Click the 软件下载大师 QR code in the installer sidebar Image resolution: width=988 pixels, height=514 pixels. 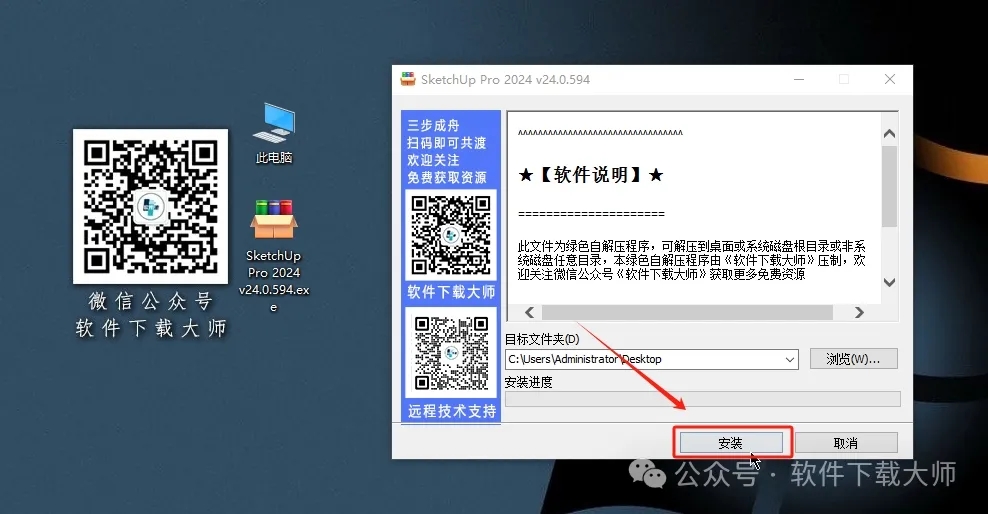click(451, 235)
